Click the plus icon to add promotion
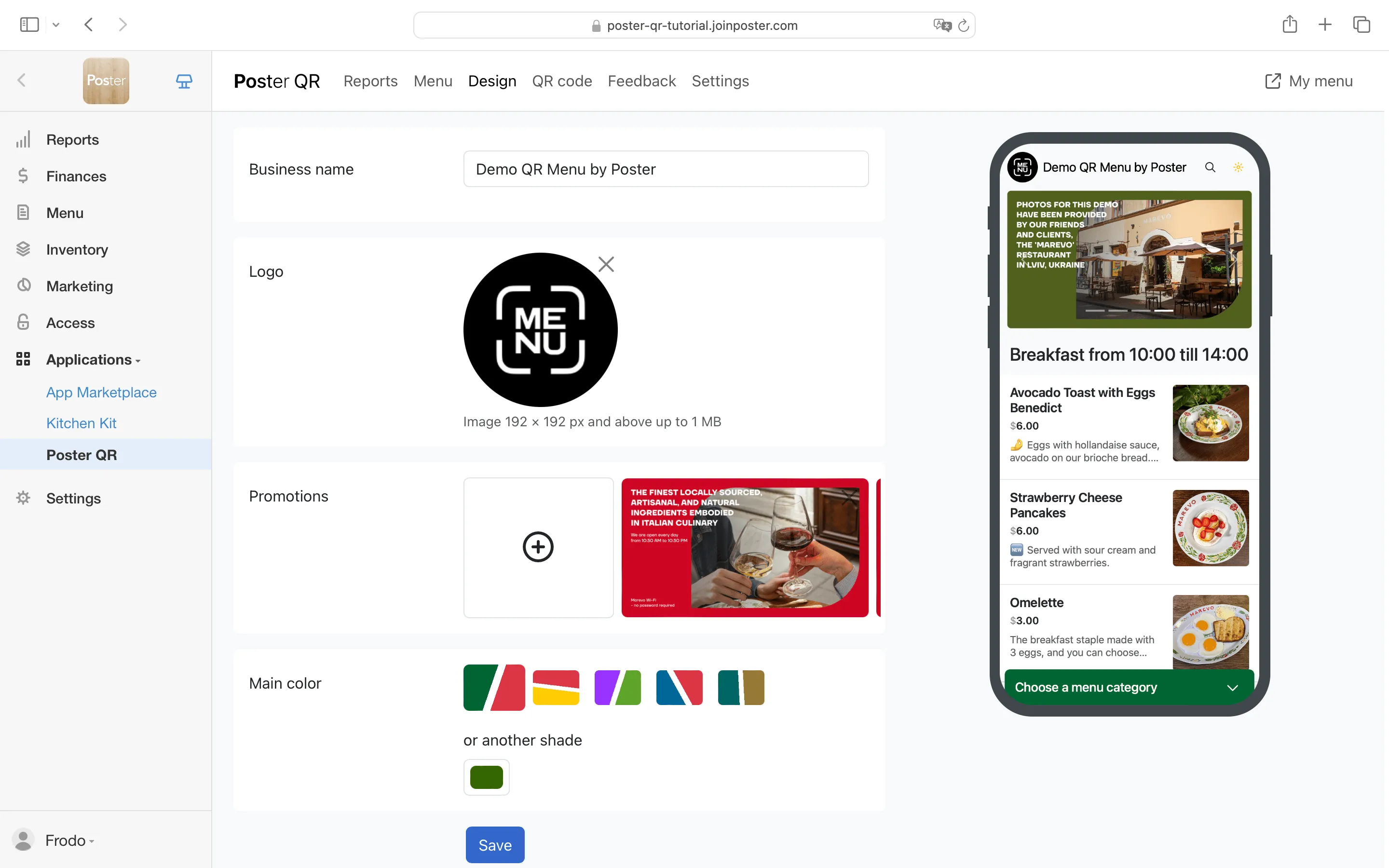The width and height of the screenshot is (1389, 868). [x=538, y=547]
